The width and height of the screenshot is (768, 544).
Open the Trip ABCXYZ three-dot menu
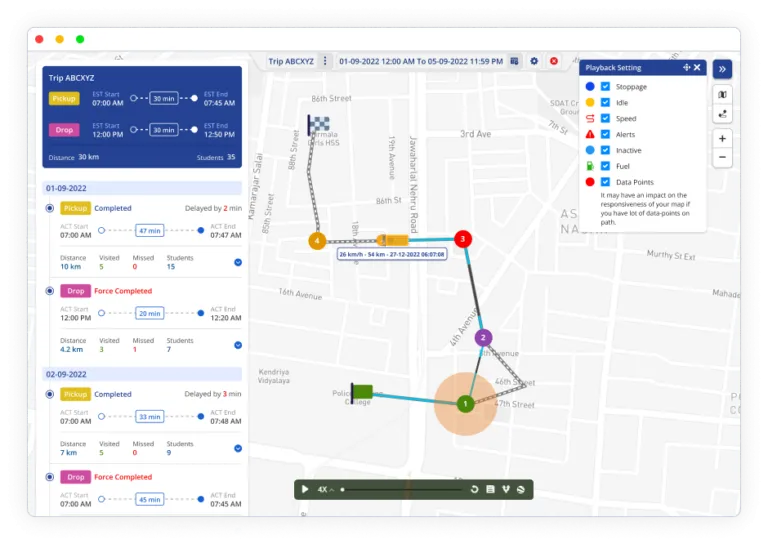point(323,61)
